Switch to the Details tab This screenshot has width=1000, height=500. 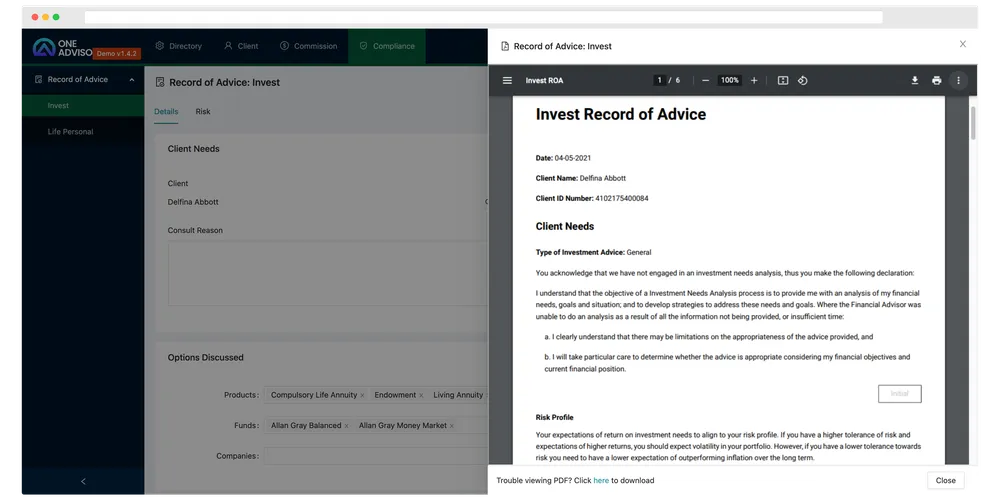coord(166,112)
